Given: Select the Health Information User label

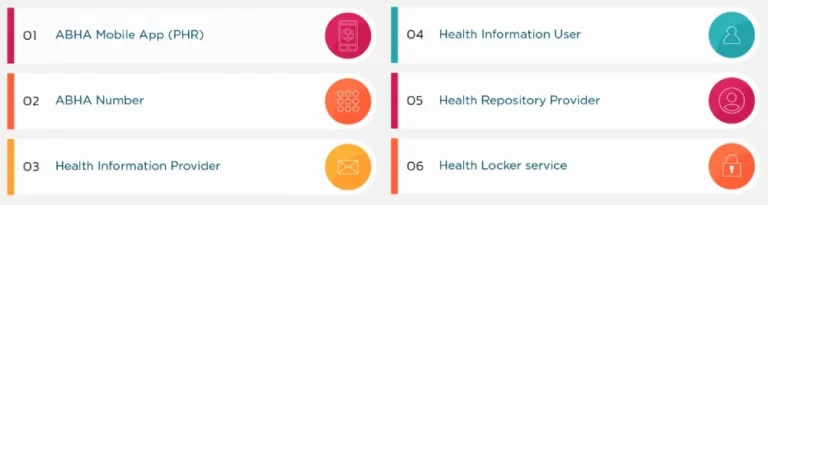Looking at the screenshot, I should [509, 34].
